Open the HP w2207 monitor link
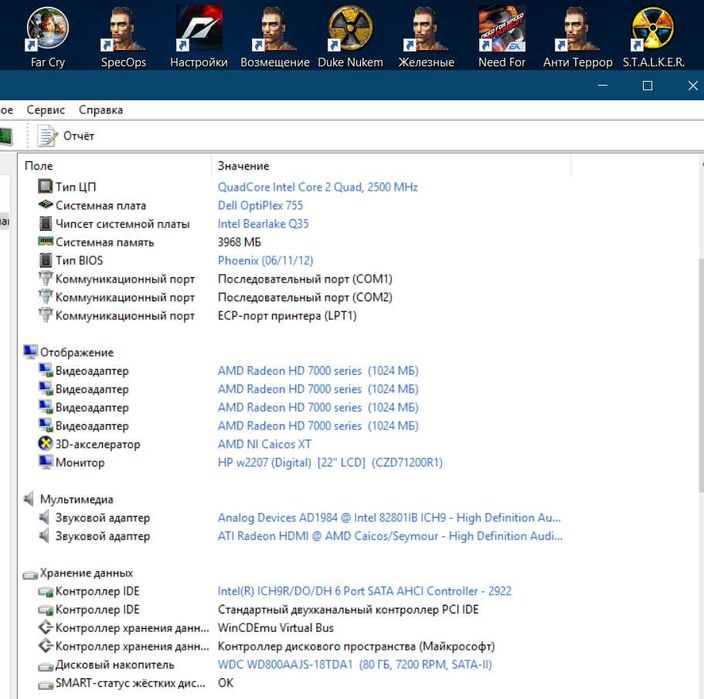This screenshot has height=699, width=704. coord(330,462)
